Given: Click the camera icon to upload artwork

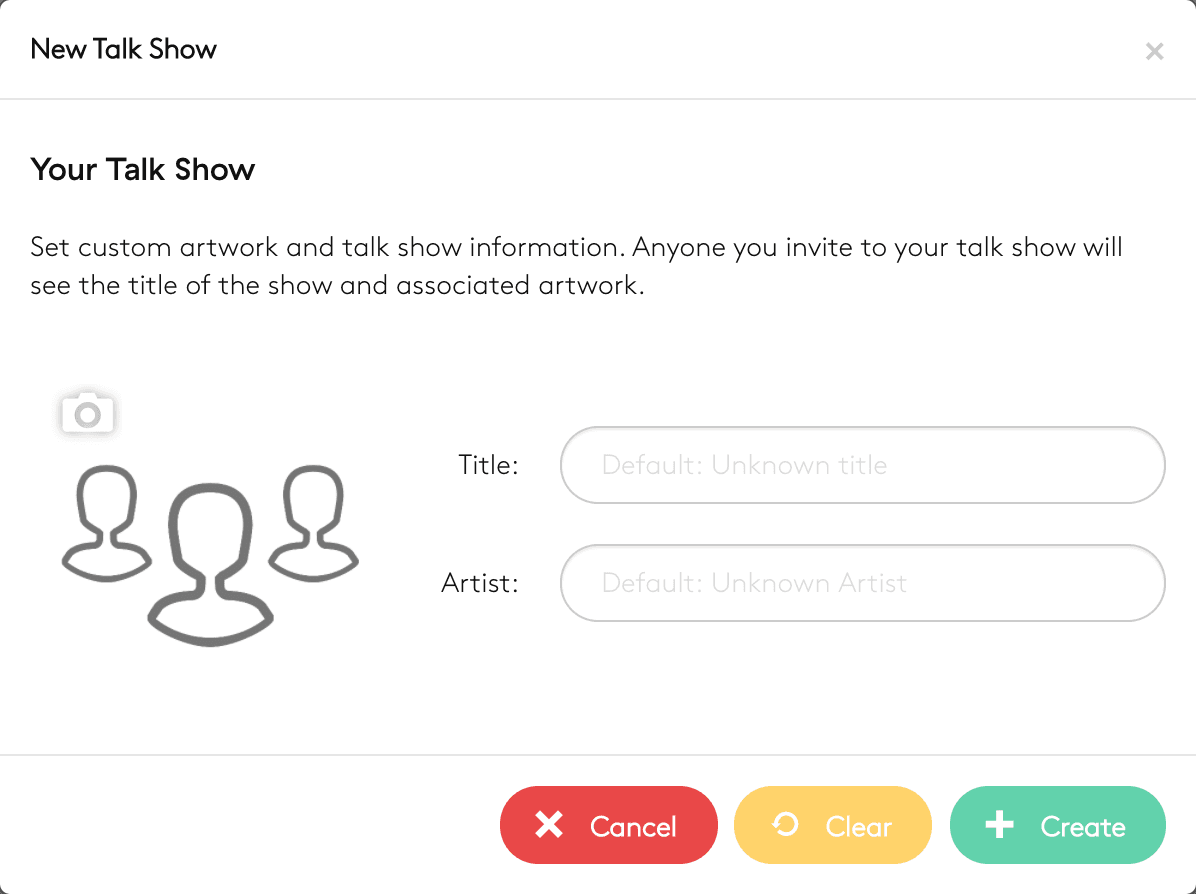Looking at the screenshot, I should point(88,413).
